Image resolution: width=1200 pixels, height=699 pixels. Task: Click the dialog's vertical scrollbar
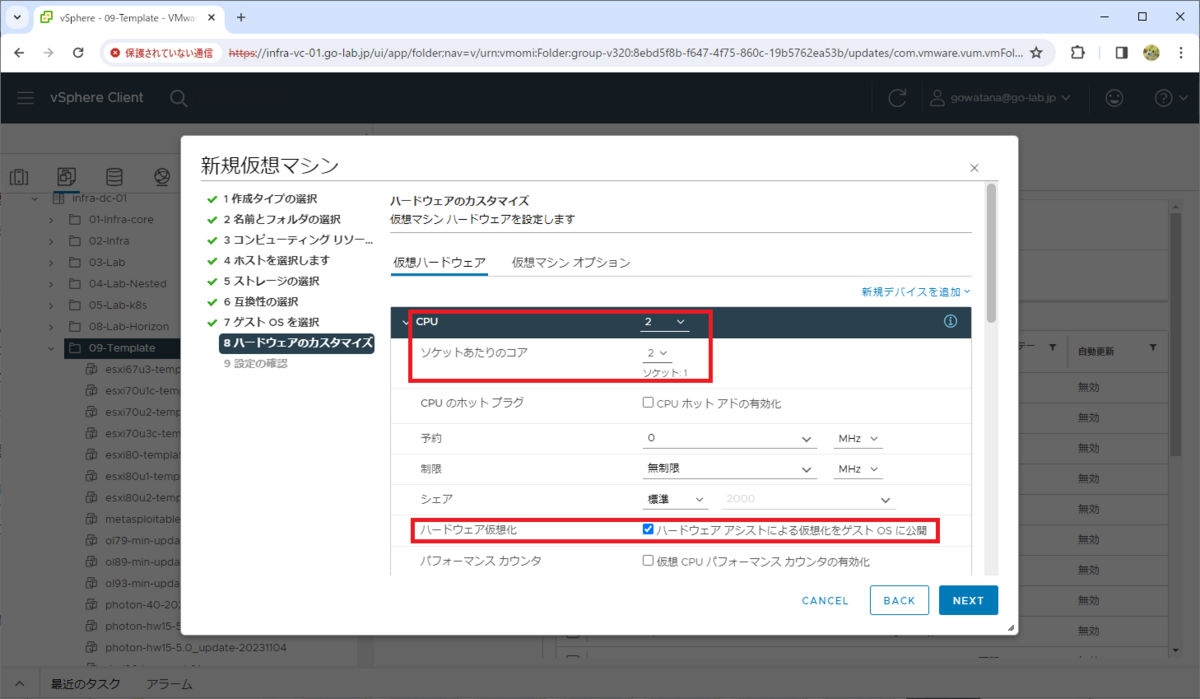pos(991,253)
